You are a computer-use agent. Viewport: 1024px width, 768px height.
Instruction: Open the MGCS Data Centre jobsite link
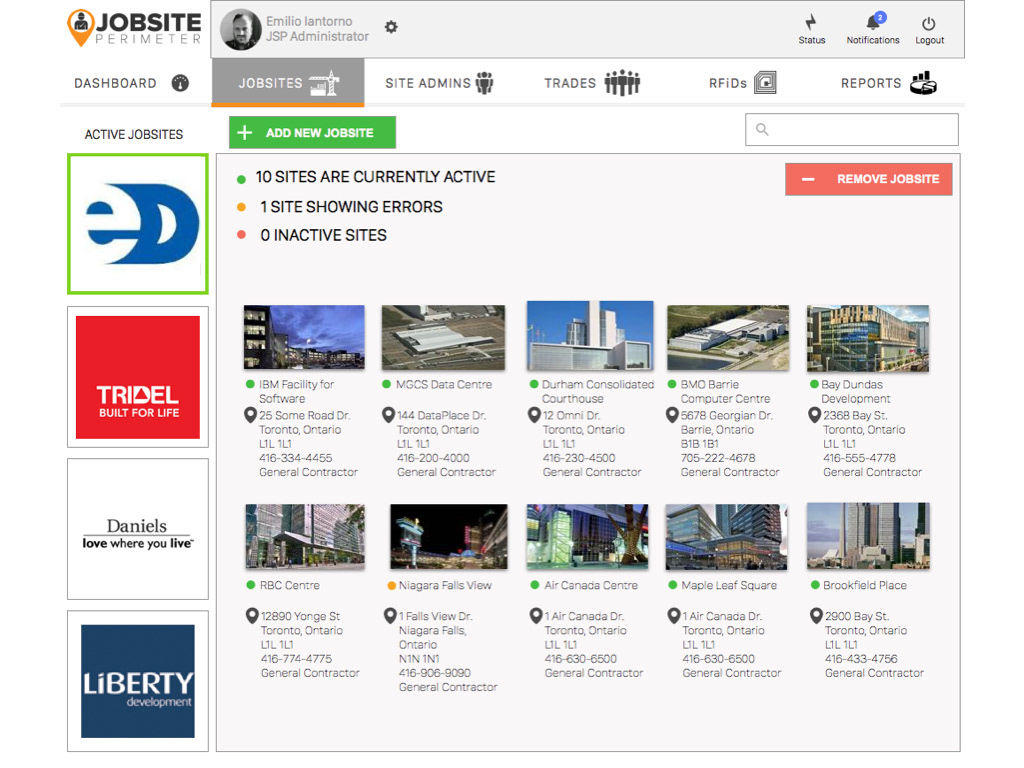pos(444,385)
